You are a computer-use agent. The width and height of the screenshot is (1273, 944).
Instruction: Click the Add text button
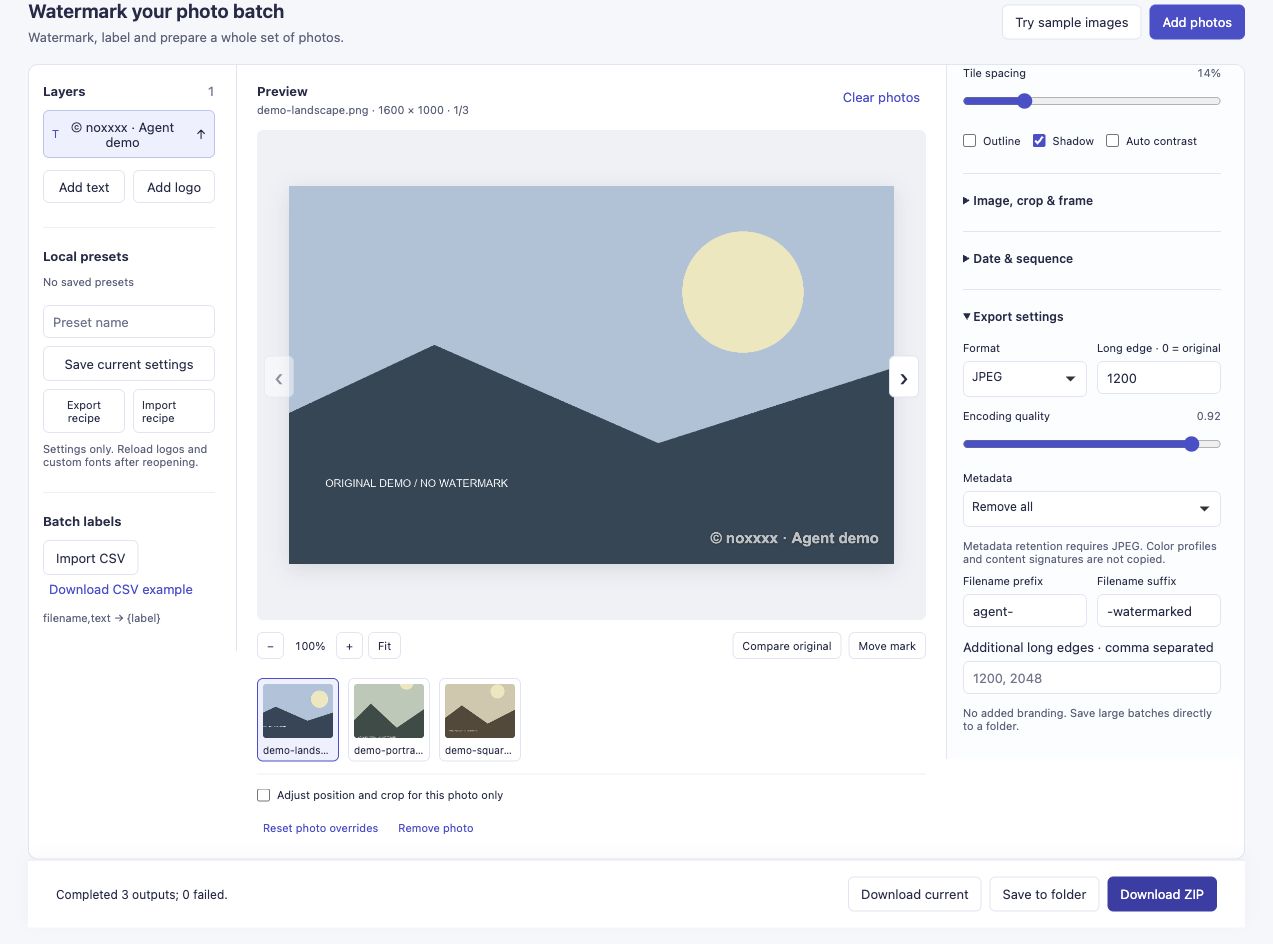[x=84, y=187]
